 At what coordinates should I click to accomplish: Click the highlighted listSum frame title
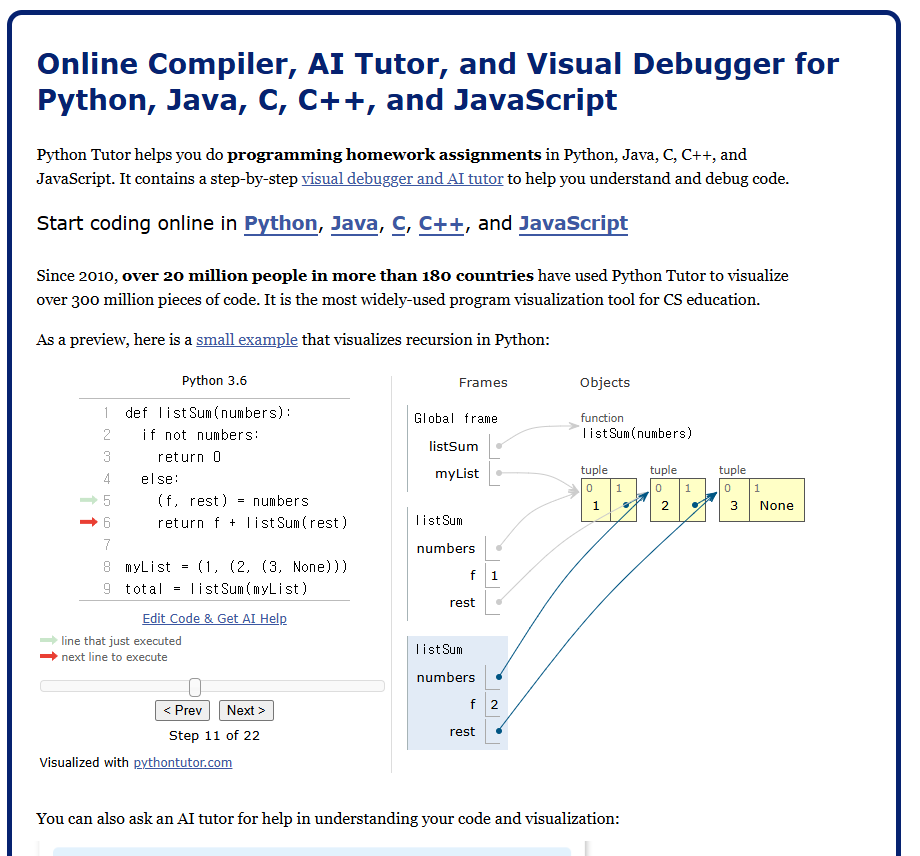439,649
